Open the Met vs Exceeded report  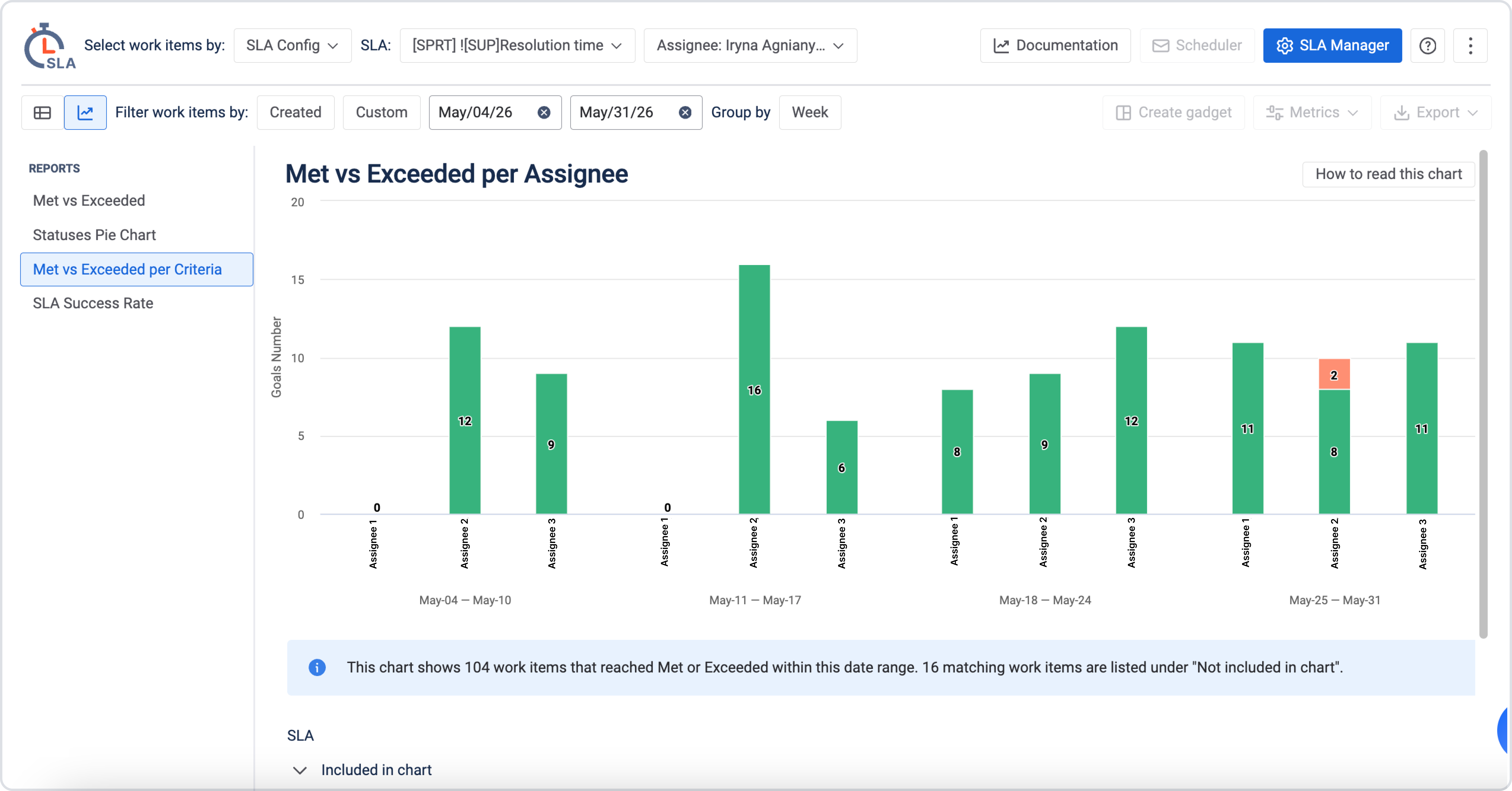point(89,201)
